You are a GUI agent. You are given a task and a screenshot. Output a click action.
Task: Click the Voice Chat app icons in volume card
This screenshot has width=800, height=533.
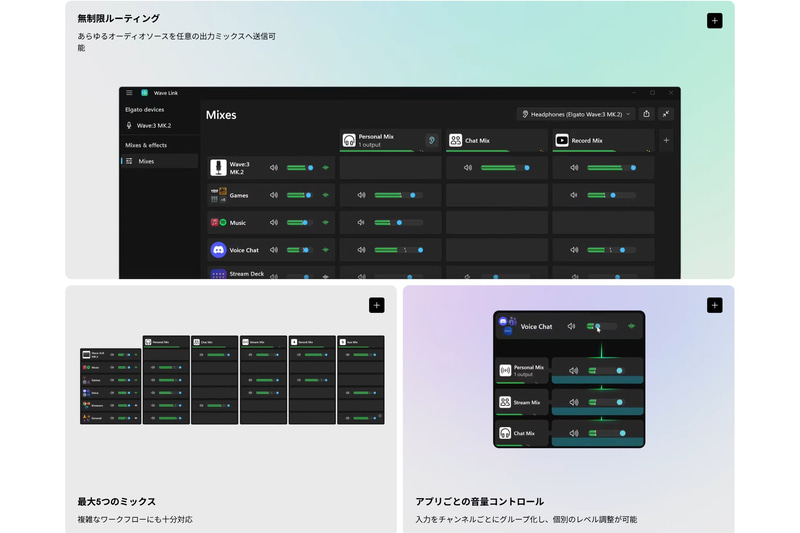pos(508,325)
